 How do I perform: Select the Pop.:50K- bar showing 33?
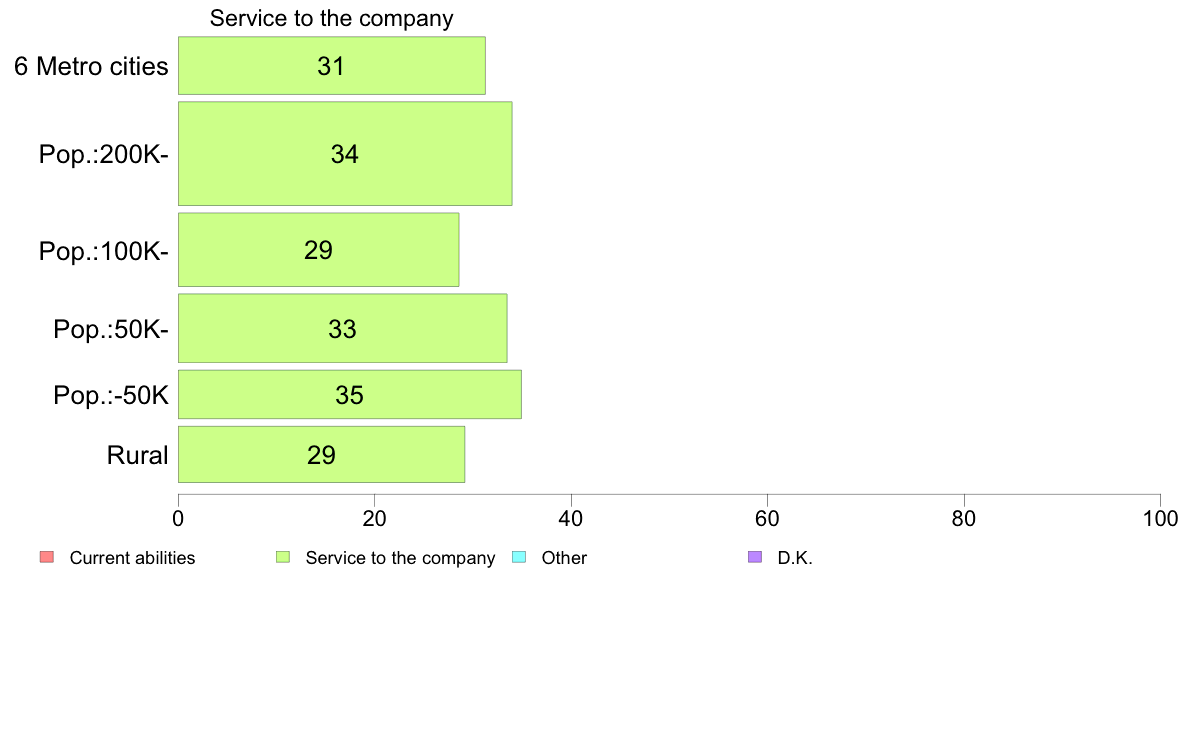click(x=342, y=328)
